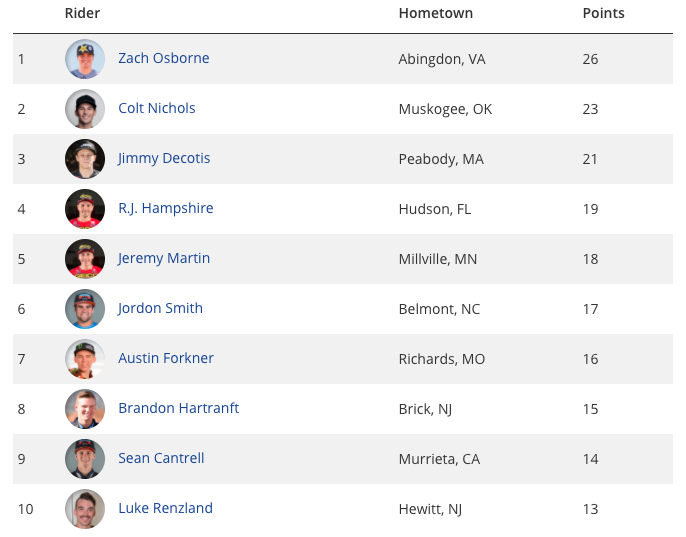Visit Jeremy Martin's profile link
Screen dimensions: 686x537
pyautogui.click(x=164, y=258)
